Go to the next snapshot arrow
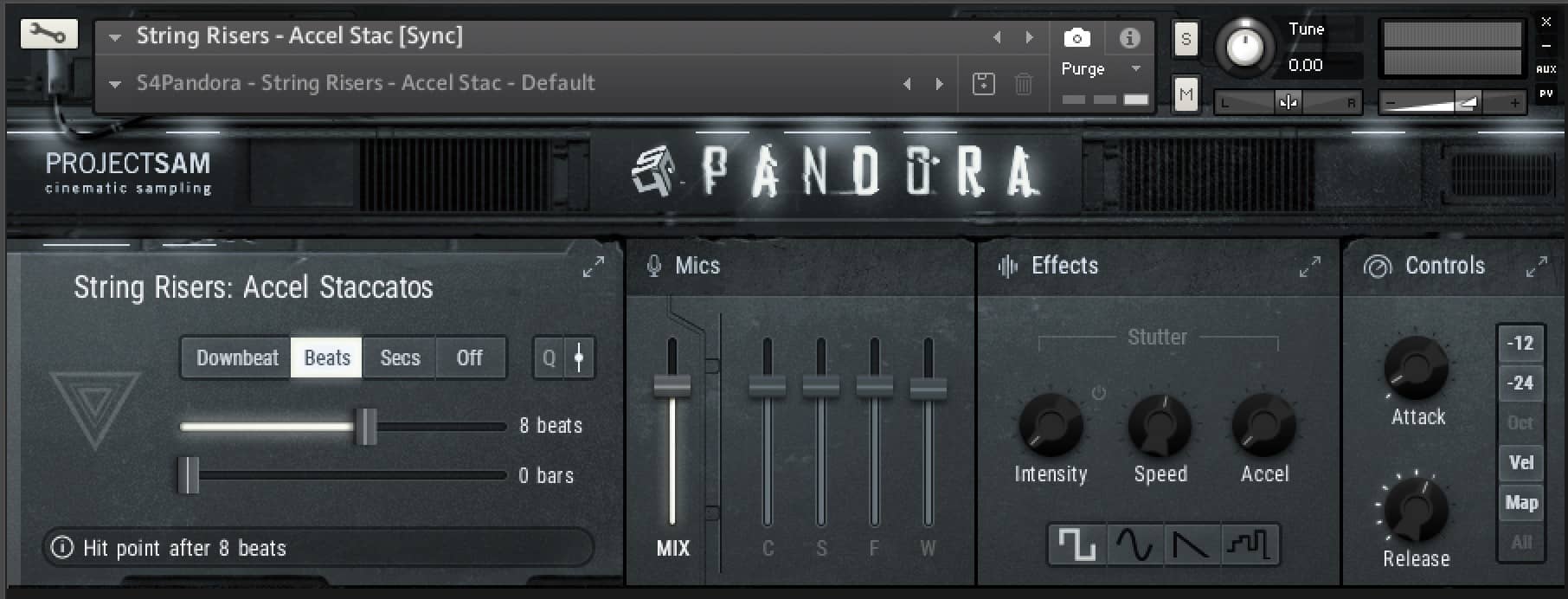The height and width of the screenshot is (599, 1568). click(x=939, y=84)
